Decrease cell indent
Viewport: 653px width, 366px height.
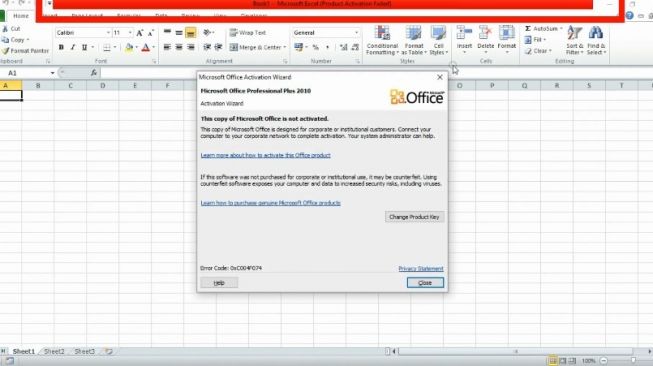[x=207, y=47]
